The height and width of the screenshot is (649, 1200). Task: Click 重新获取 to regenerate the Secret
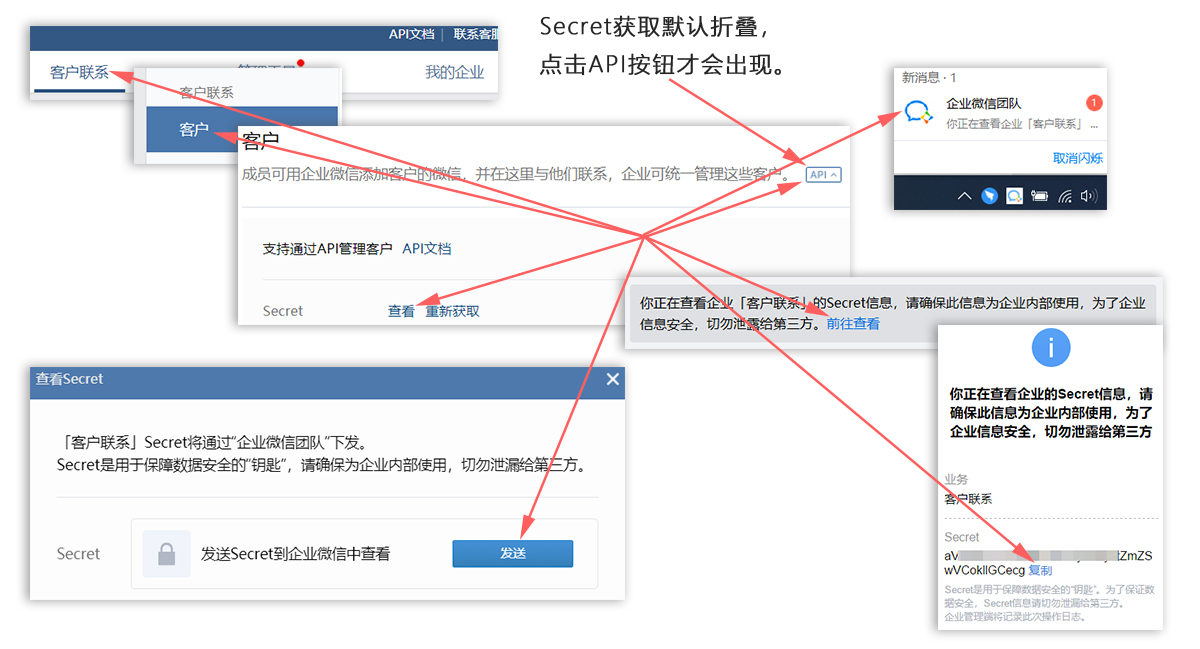click(453, 311)
